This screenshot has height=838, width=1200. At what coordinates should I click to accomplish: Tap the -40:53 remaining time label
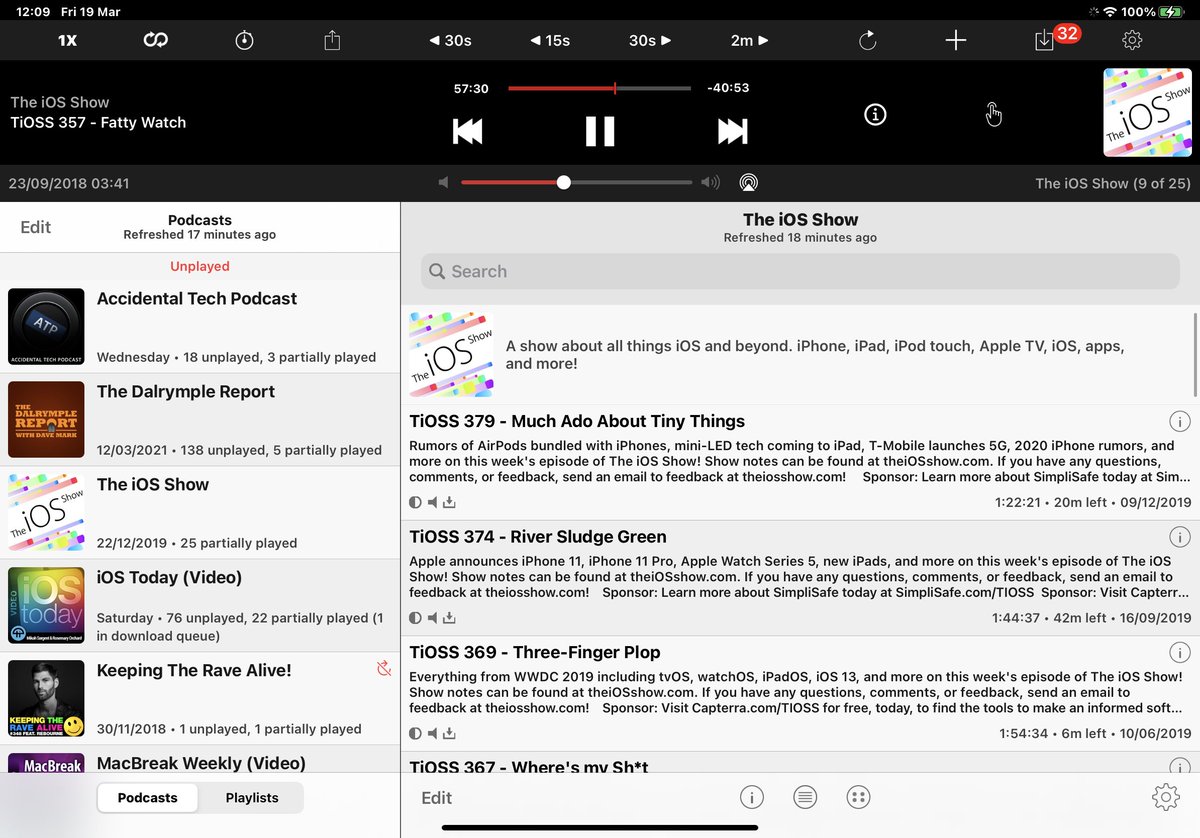click(x=728, y=88)
